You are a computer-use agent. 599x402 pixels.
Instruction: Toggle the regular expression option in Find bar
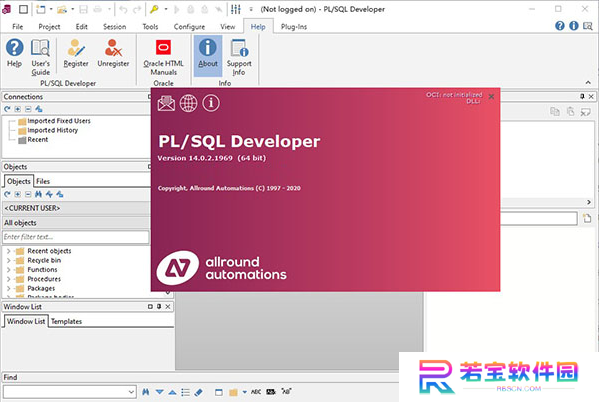point(286,391)
